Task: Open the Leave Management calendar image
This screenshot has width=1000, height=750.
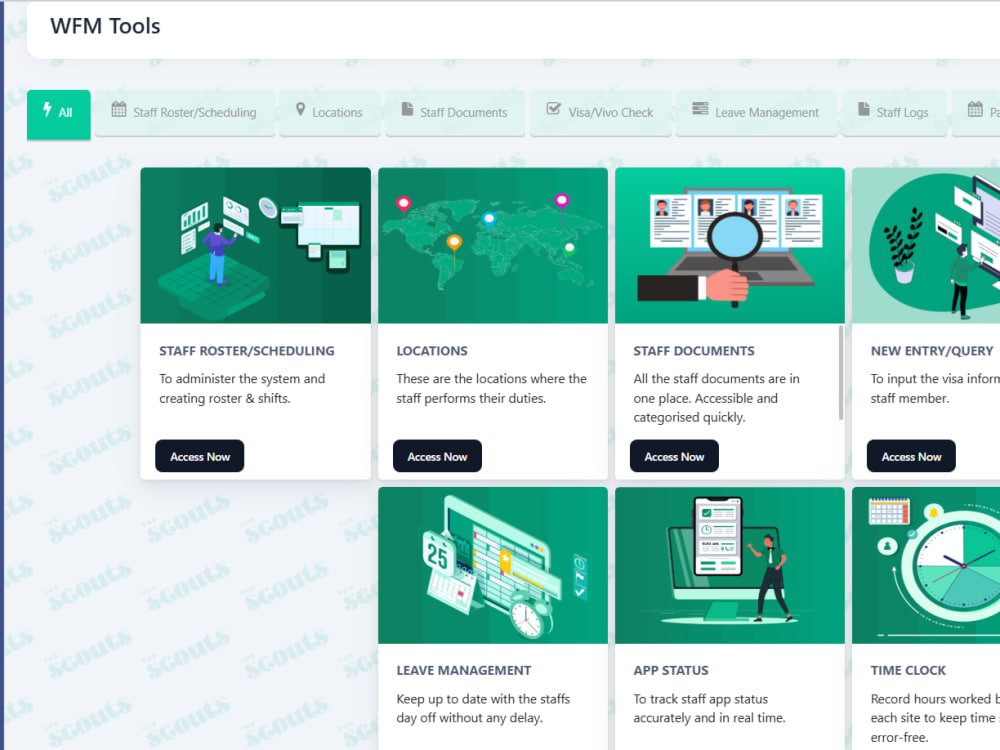Action: pyautogui.click(x=492, y=565)
